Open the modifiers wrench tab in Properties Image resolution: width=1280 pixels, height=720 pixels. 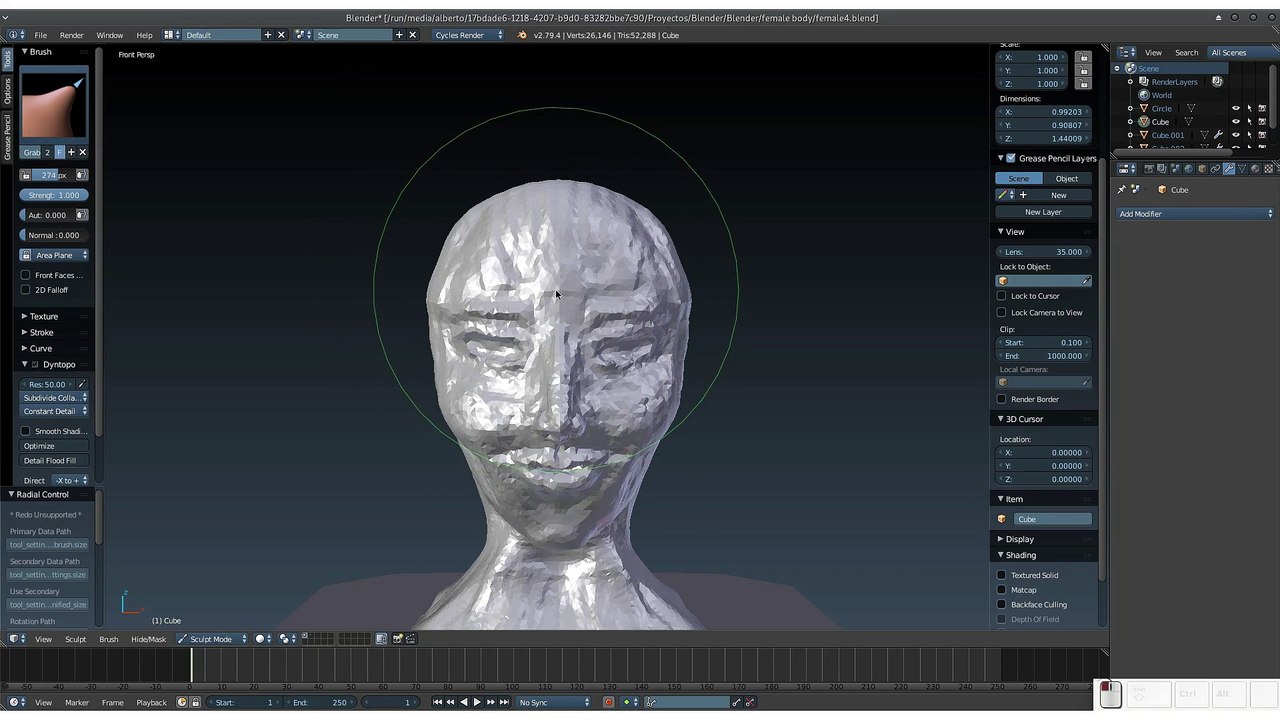tap(1229, 168)
